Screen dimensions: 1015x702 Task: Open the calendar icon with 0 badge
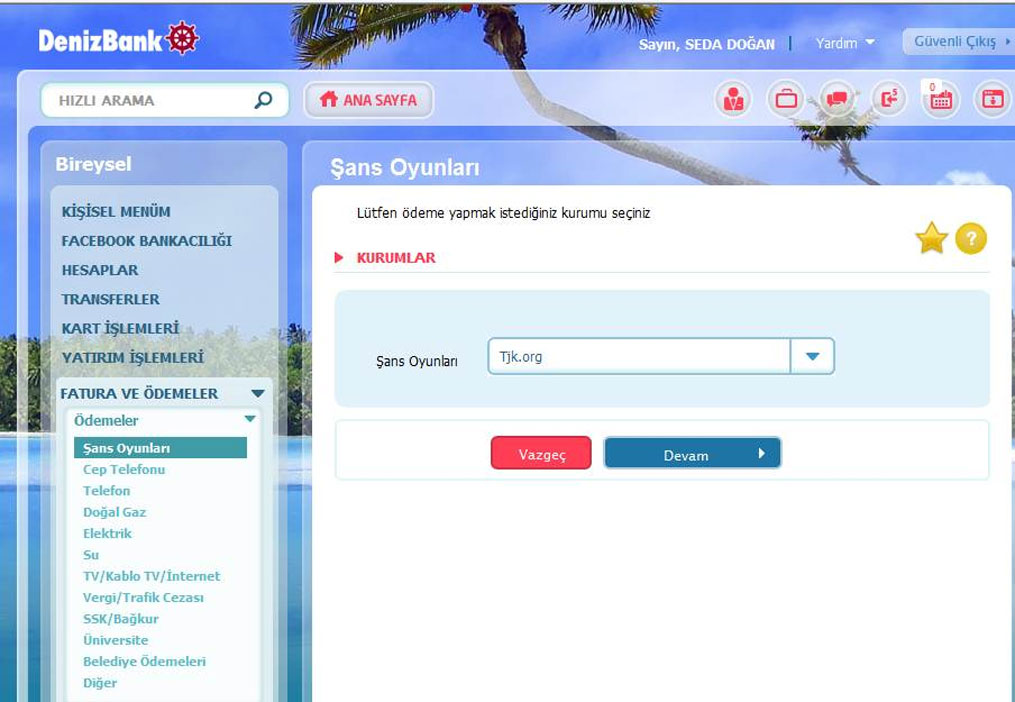(941, 98)
